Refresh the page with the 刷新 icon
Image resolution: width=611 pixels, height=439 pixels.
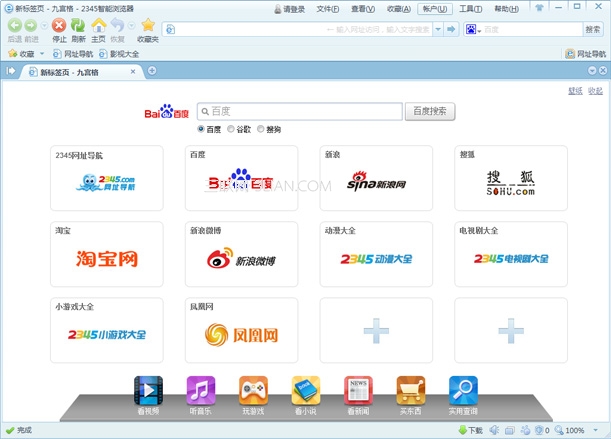click(x=78, y=26)
